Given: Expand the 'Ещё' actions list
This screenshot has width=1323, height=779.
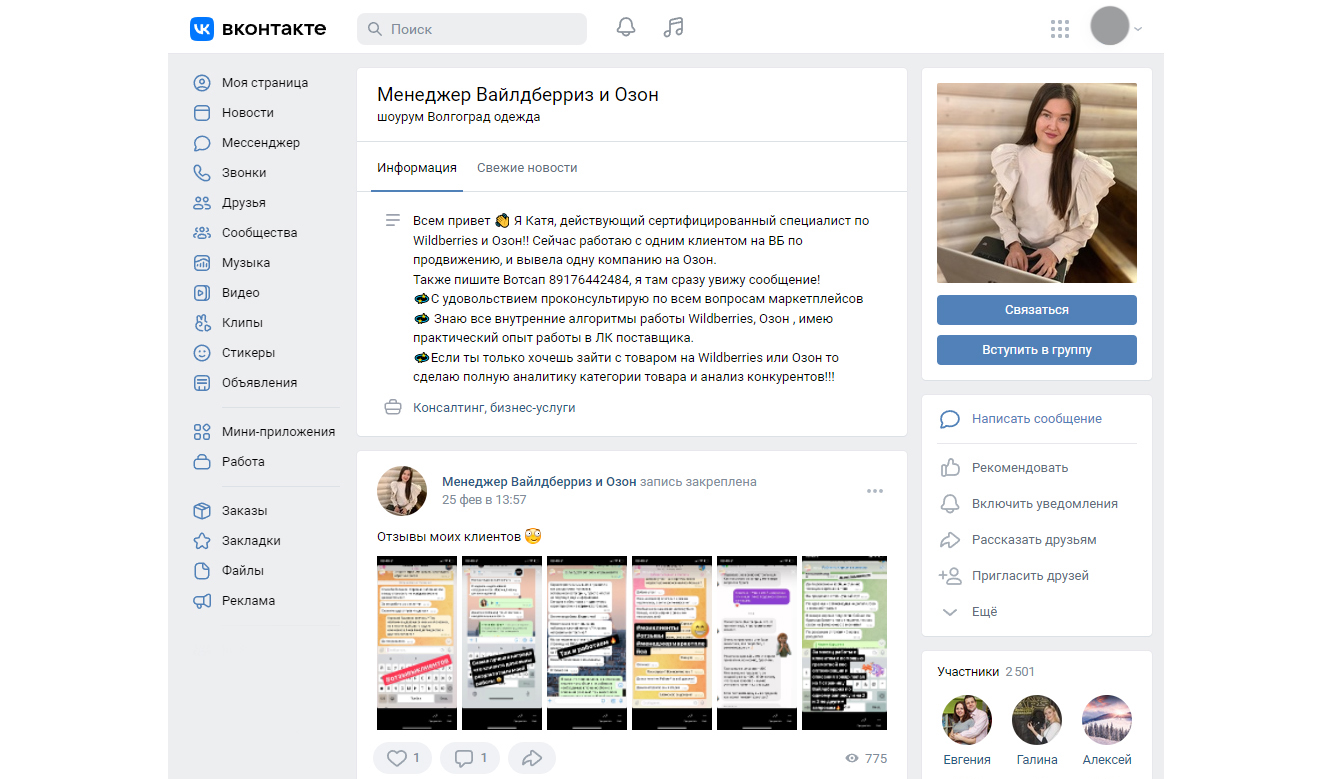Looking at the screenshot, I should pos(984,612).
